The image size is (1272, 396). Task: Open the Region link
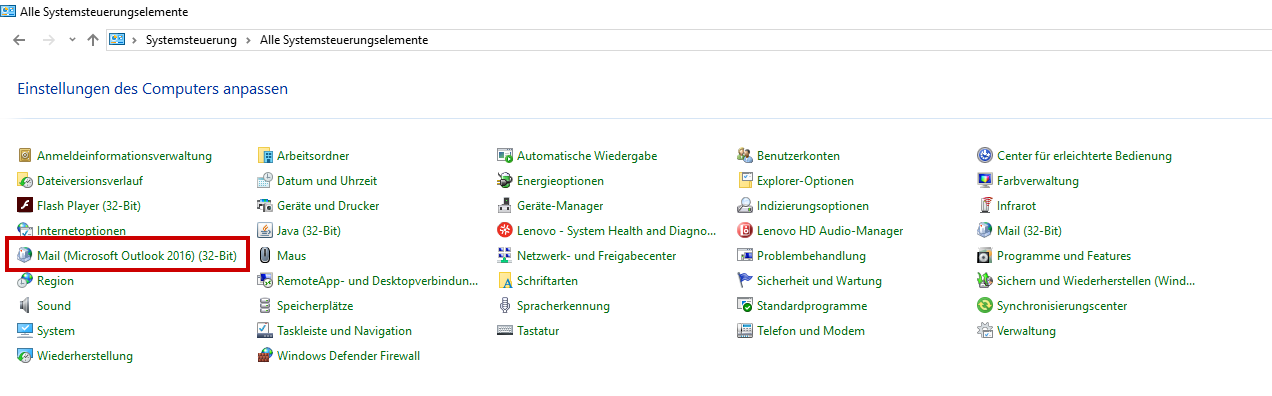coord(55,281)
